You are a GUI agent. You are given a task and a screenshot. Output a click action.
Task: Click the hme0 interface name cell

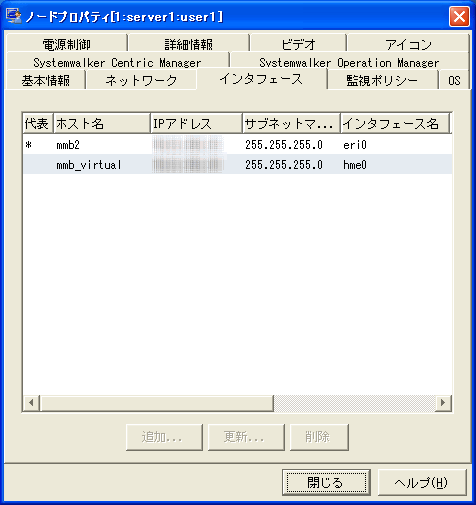coord(355,165)
